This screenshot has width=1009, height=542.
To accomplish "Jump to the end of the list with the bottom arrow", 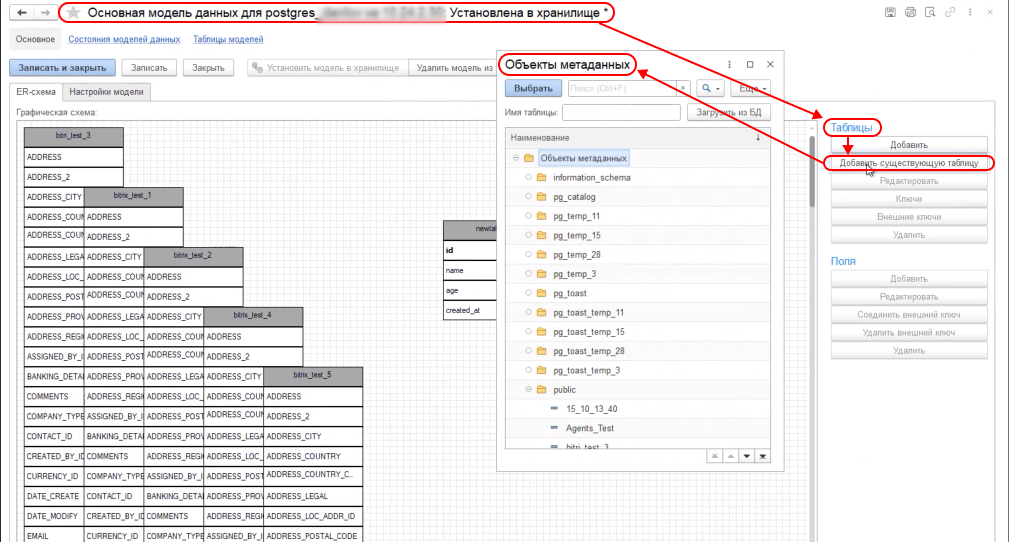I will (763, 456).
